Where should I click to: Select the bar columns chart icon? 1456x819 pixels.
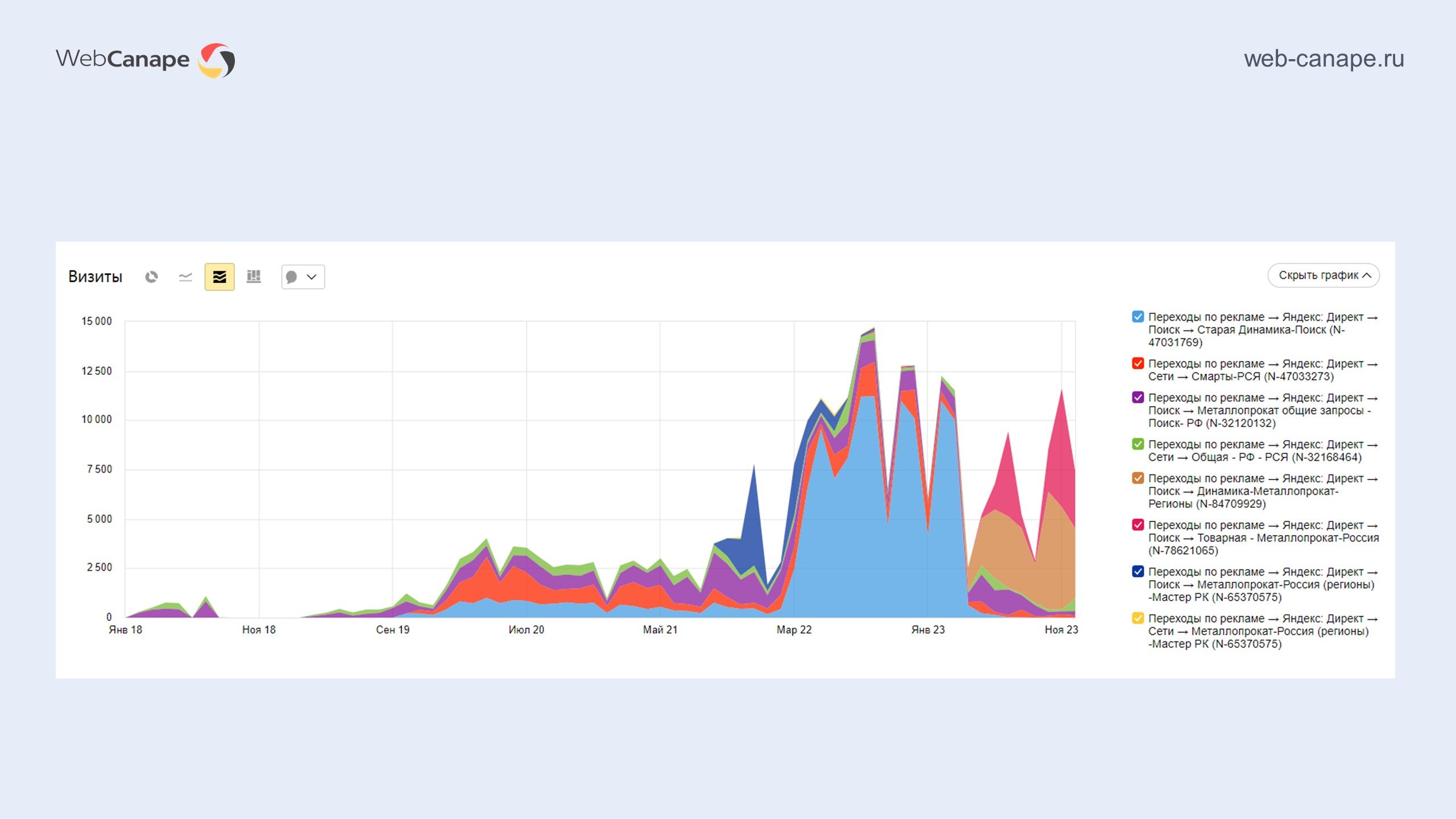pyautogui.click(x=254, y=277)
